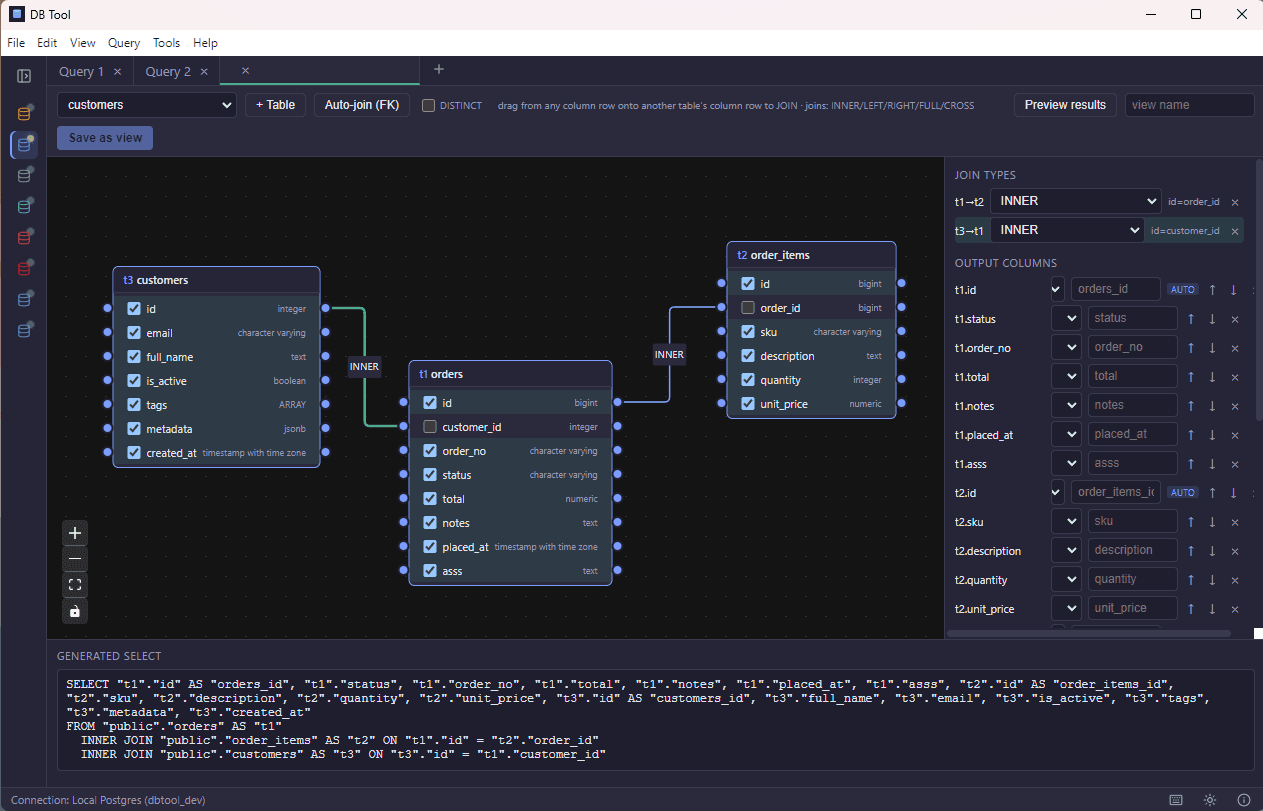Uncheck email in customers table

tap(134, 333)
